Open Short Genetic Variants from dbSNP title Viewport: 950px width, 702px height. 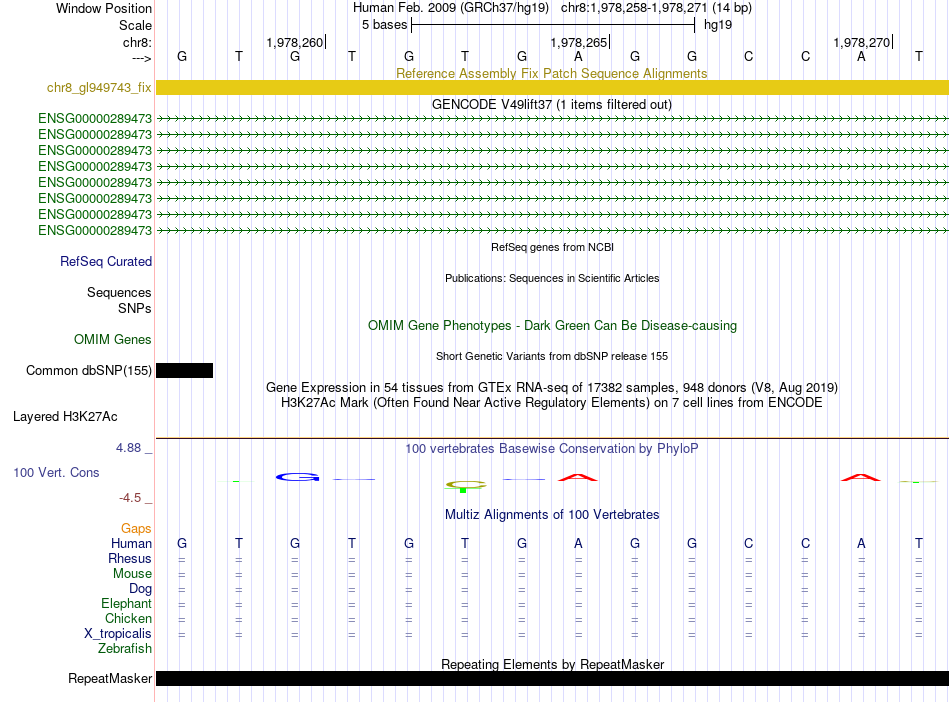click(552, 356)
